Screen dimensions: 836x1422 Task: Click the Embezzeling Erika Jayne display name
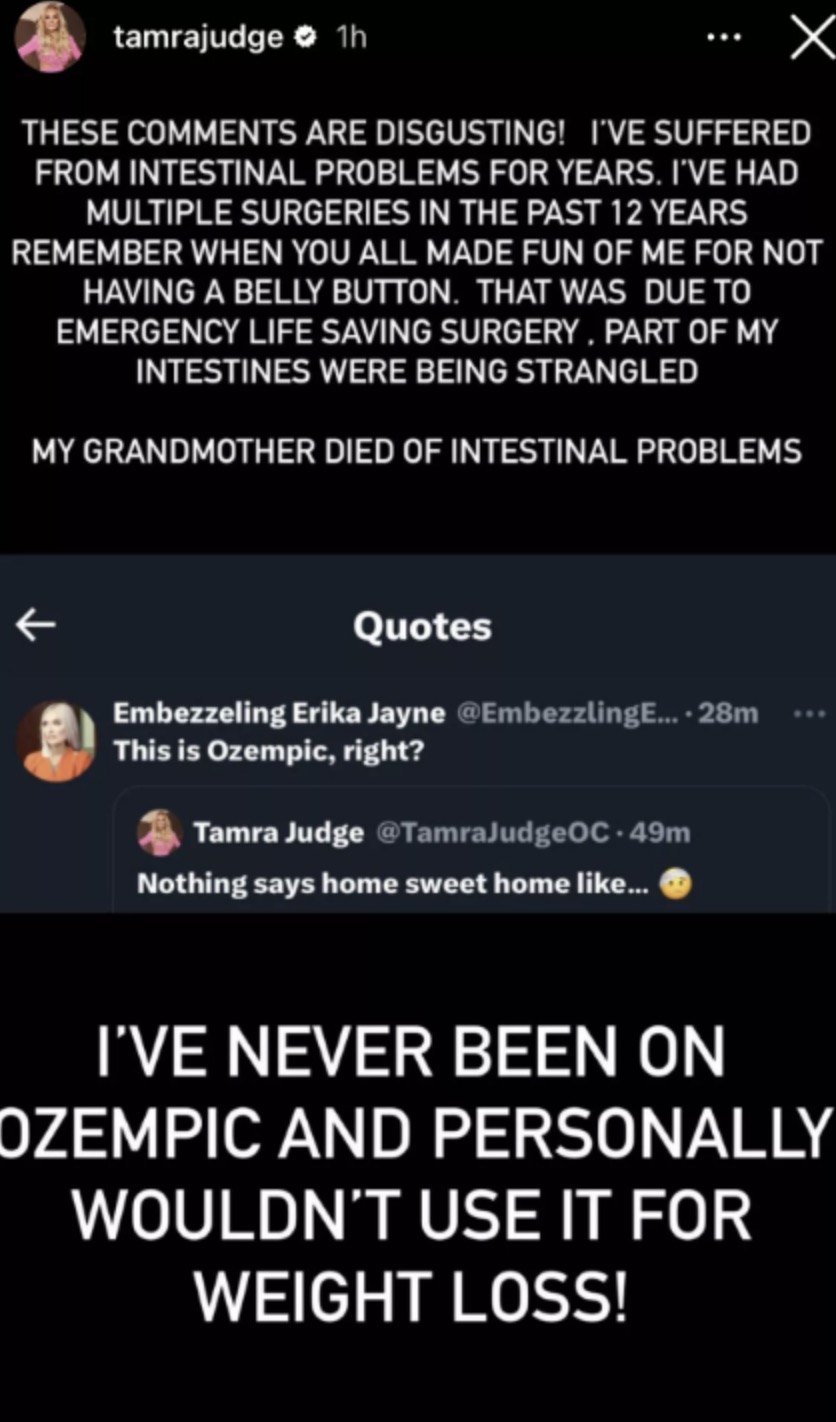(279, 714)
